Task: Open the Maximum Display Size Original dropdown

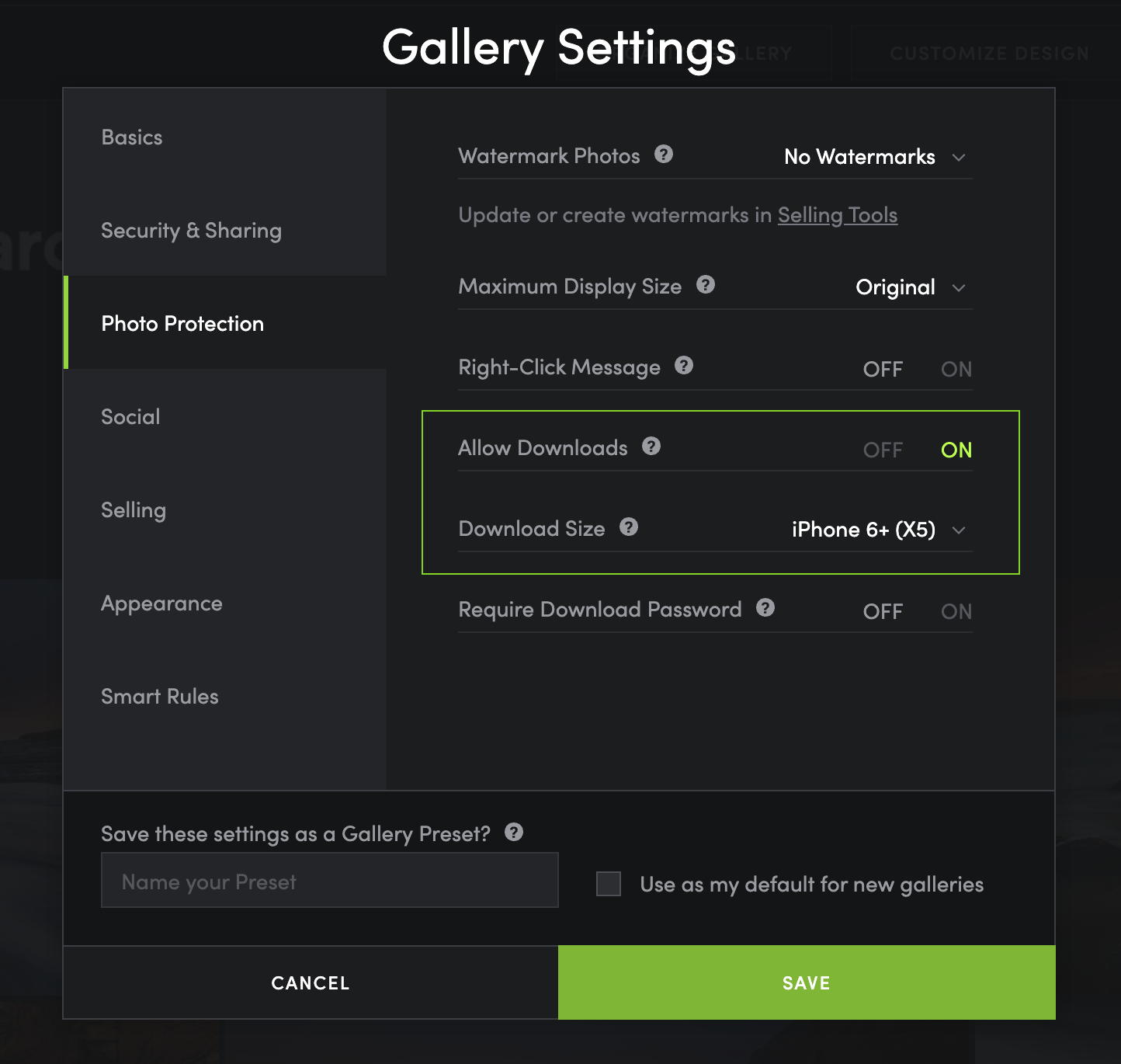Action: tap(911, 287)
